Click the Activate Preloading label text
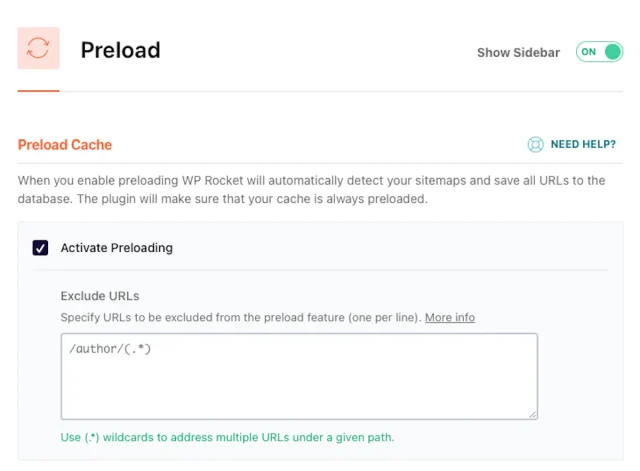Image resolution: width=640 pixels, height=471 pixels. [116, 248]
